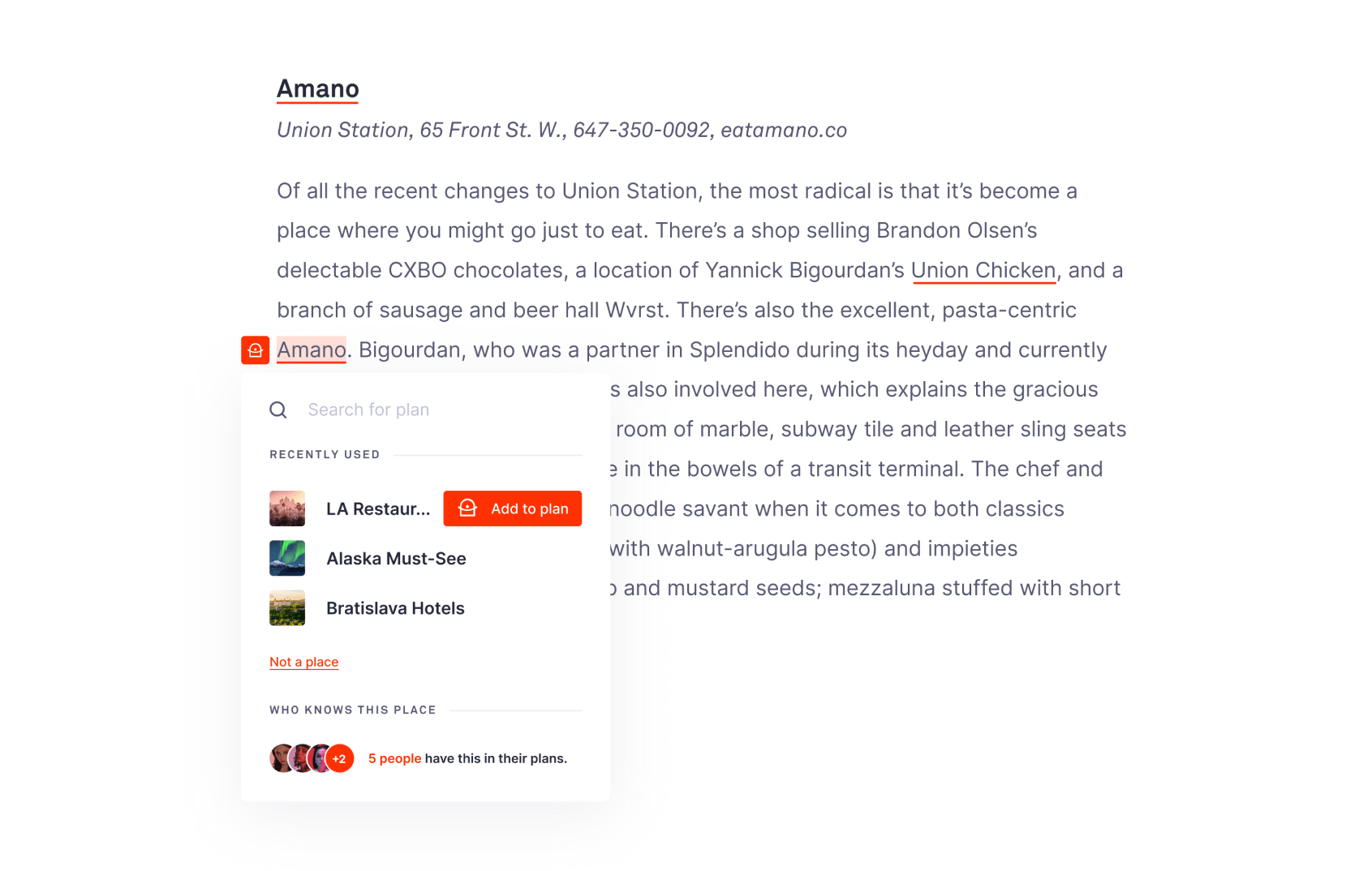
Task: Click the first user avatar
Action: click(x=282, y=758)
